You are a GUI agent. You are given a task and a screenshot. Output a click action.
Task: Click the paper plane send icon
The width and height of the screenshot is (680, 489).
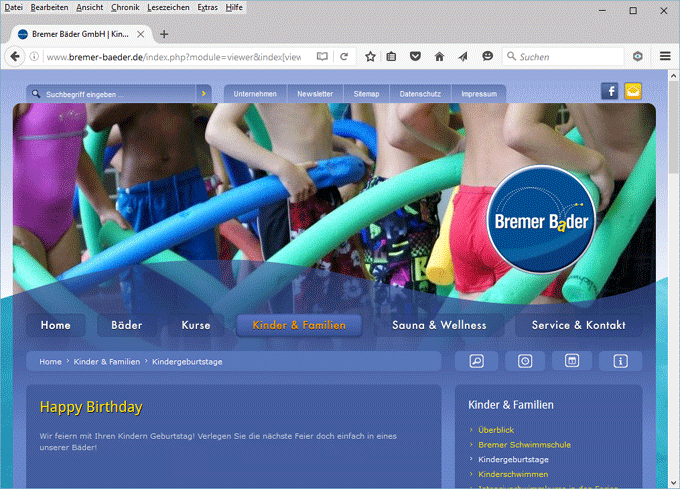463,56
